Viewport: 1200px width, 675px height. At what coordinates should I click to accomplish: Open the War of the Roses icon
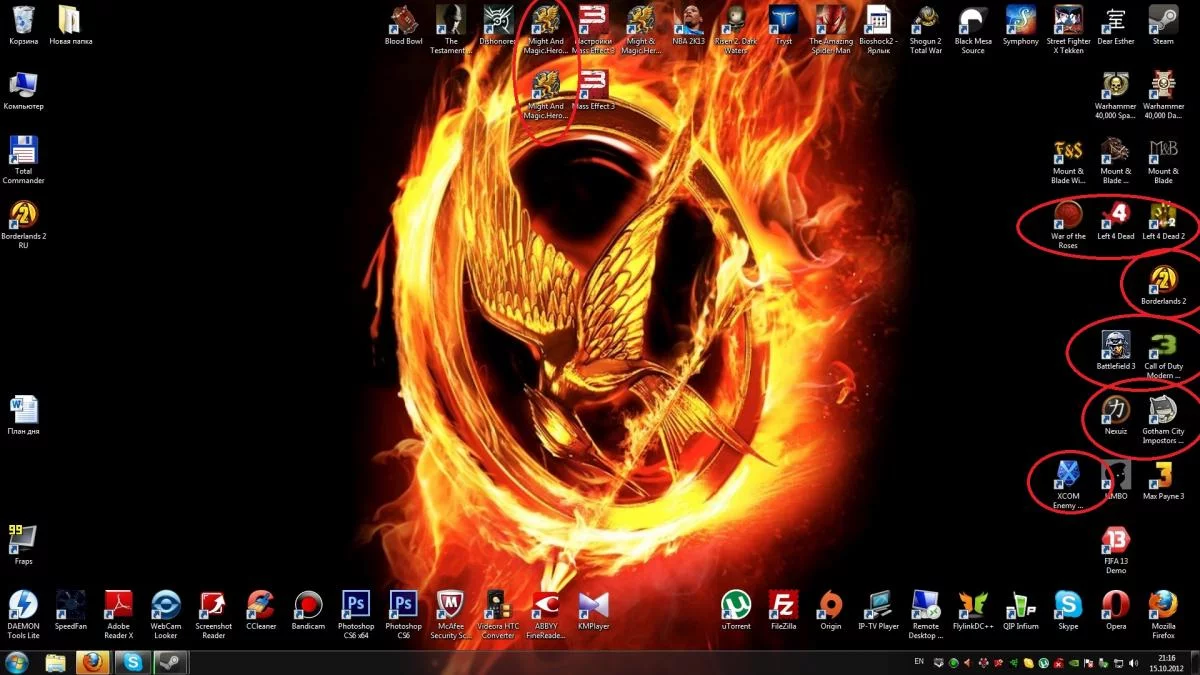pyautogui.click(x=1068, y=225)
